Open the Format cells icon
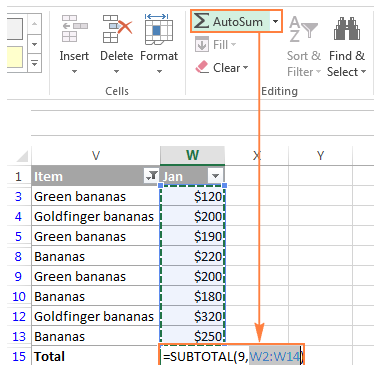Viewport: 379px width, 365px height. pos(159,29)
